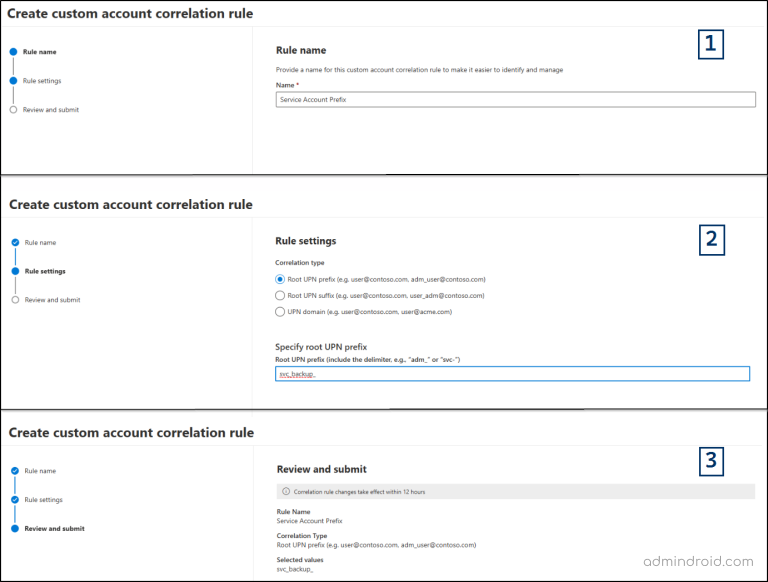On the Review page, return to the Rule settings step
The width and height of the screenshot is (768, 582).
pos(44,500)
